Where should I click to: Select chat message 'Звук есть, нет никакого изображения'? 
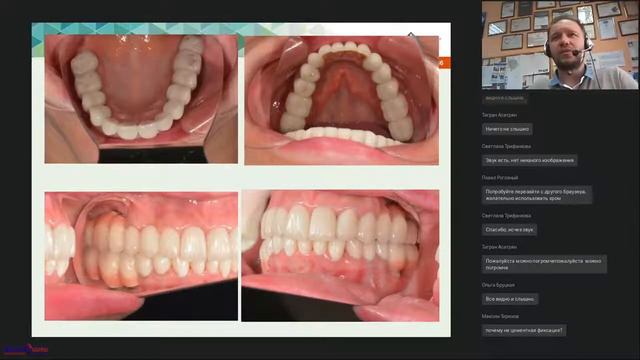(x=529, y=160)
